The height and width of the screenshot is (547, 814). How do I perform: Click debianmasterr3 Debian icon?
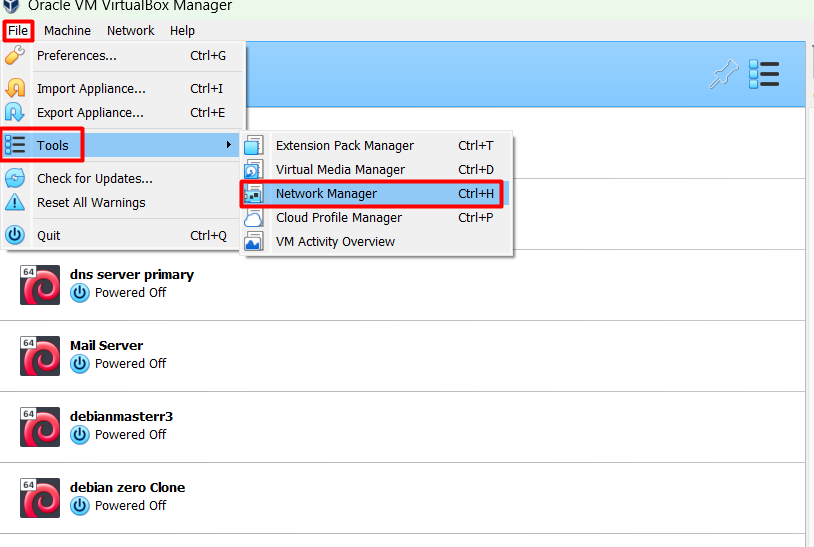[x=40, y=427]
